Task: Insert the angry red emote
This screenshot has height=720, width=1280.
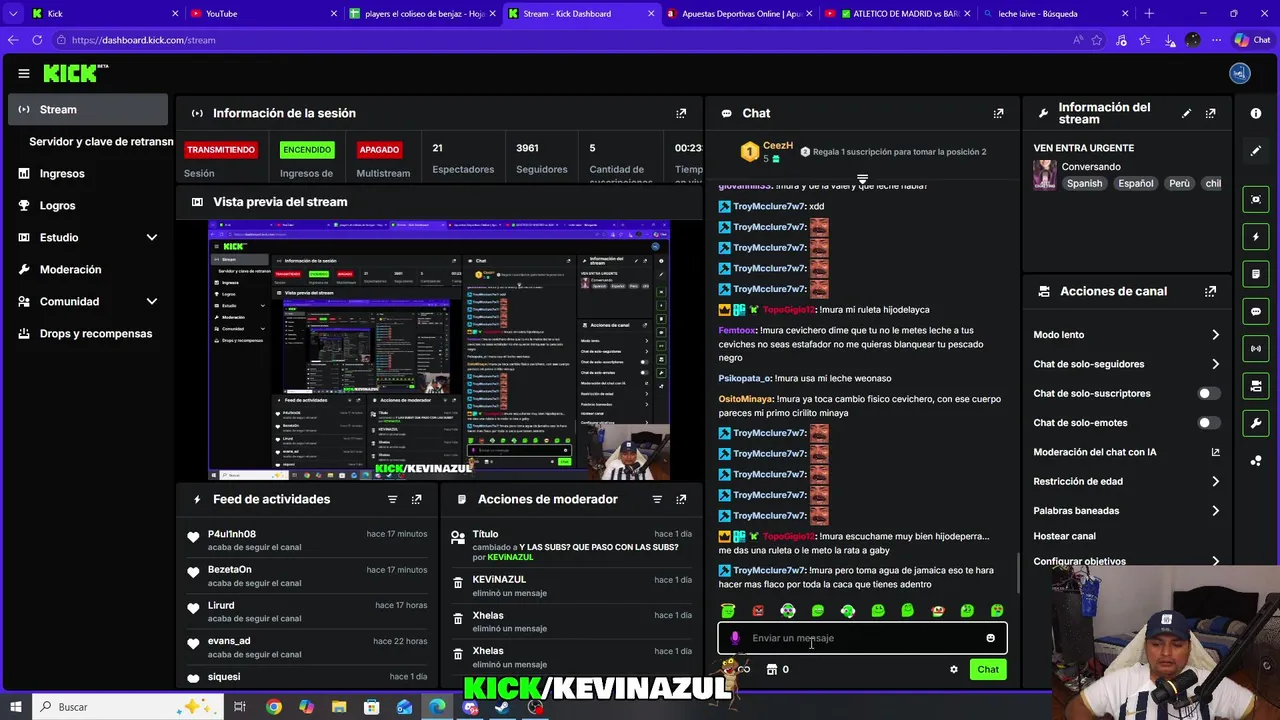Action: 758,611
